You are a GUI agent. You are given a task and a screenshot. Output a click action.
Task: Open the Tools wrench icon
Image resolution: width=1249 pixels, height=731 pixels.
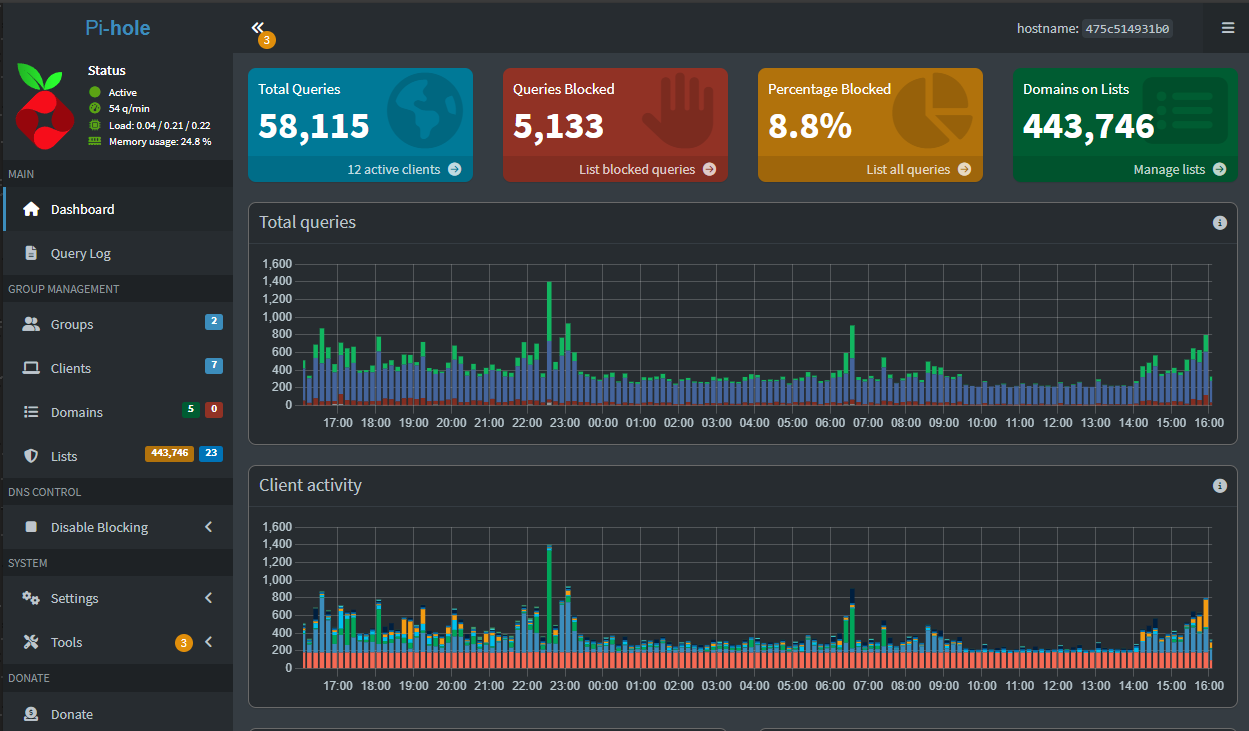pos(32,641)
